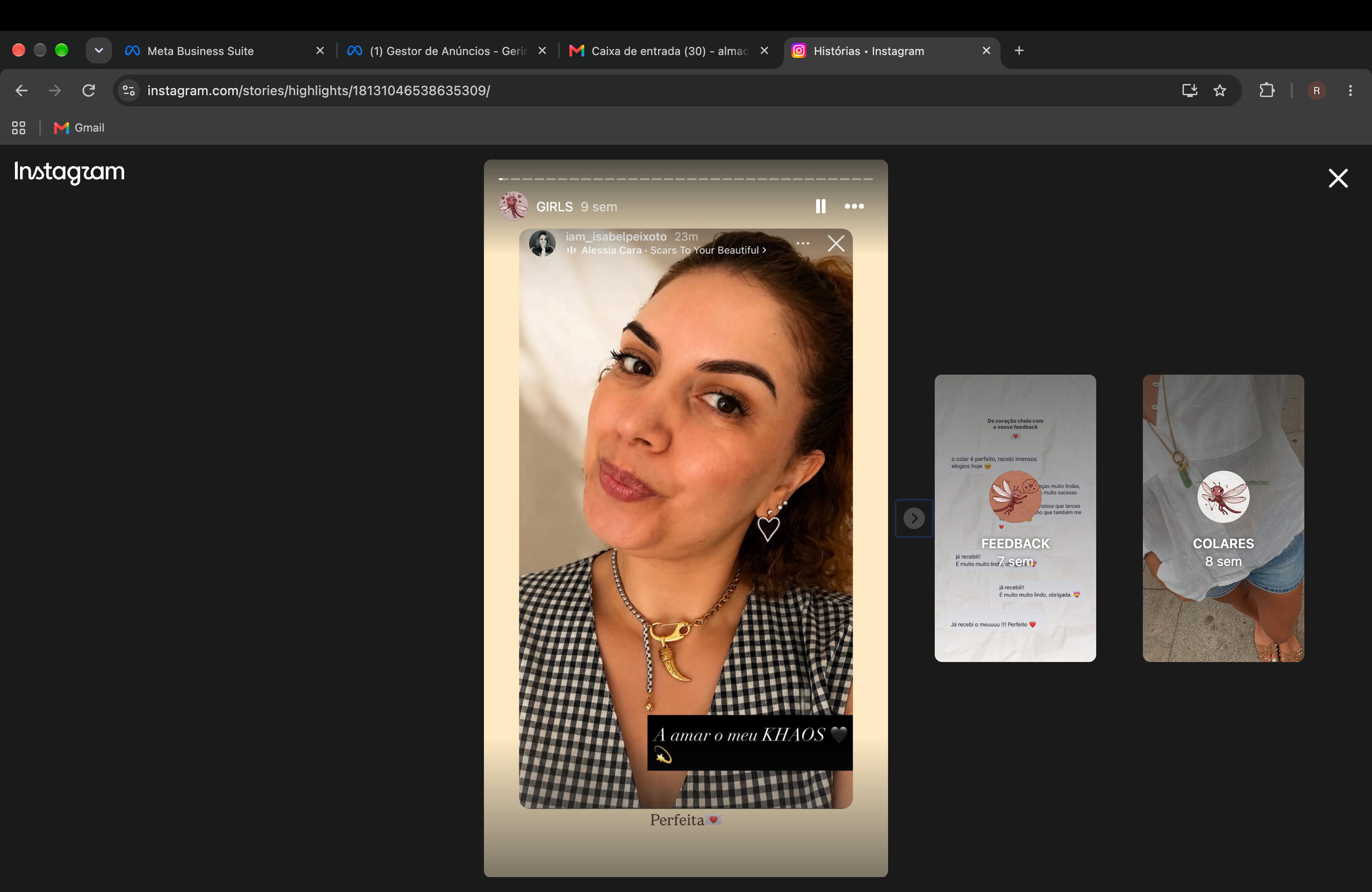Switch to Caixa de entrada Gmail tab
This screenshot has width=1372, height=892.
pyautogui.click(x=669, y=51)
